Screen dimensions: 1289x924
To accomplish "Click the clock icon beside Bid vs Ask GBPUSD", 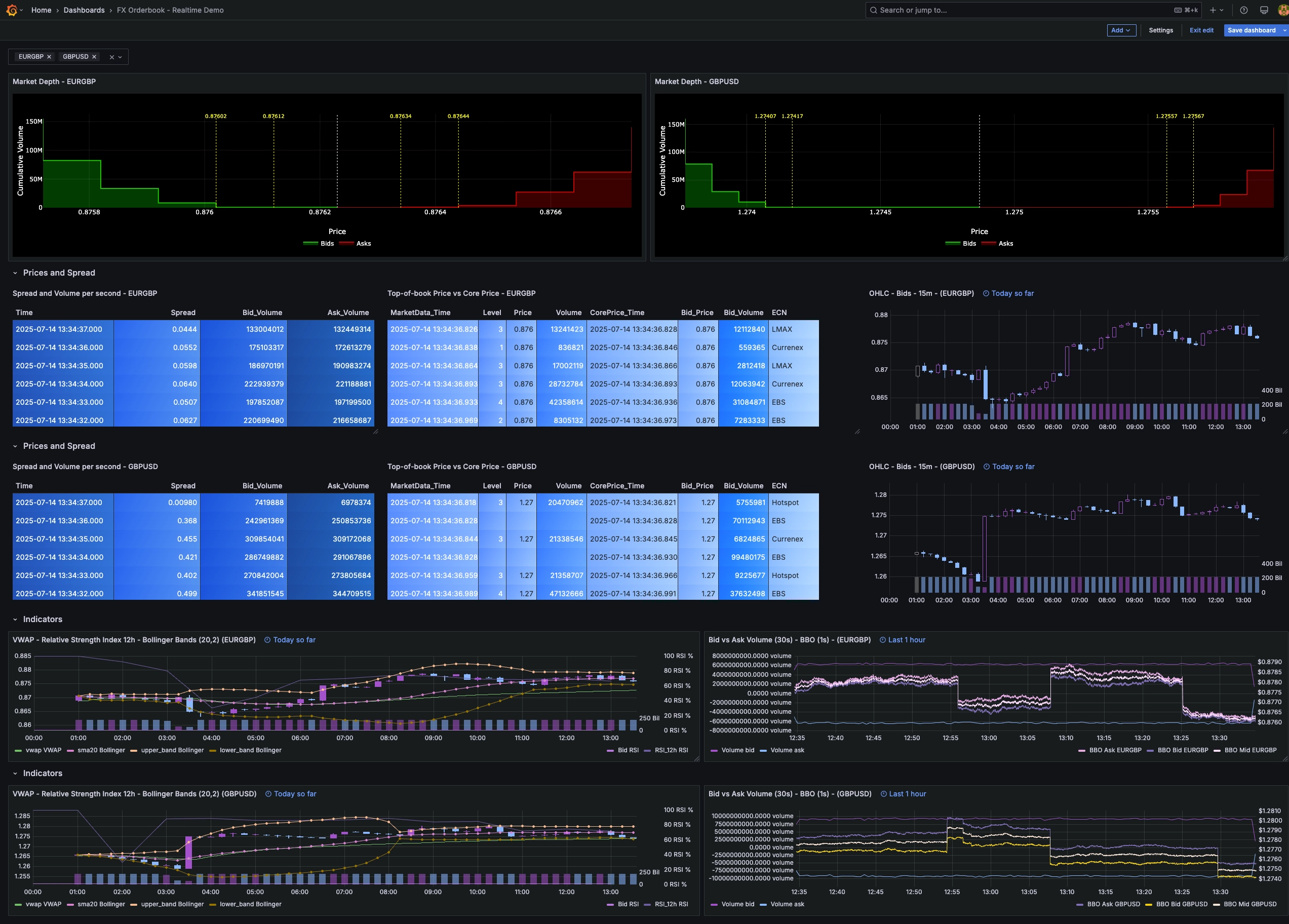I will (884, 794).
